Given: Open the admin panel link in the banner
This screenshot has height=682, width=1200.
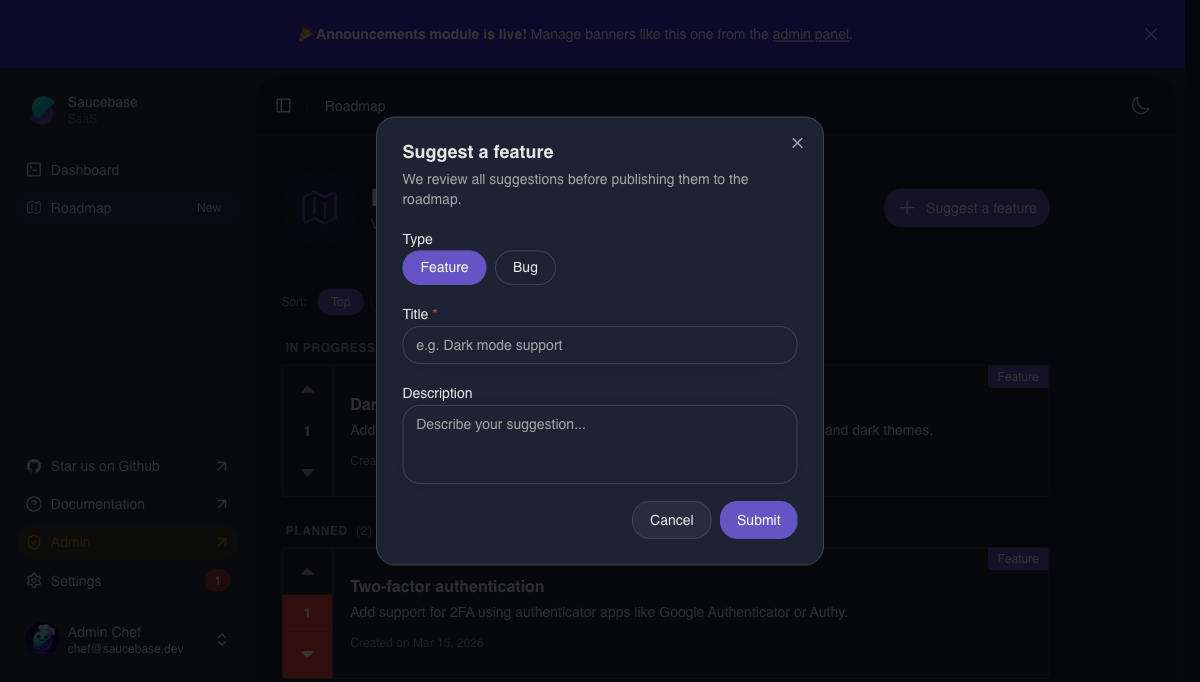Looking at the screenshot, I should (810, 33).
